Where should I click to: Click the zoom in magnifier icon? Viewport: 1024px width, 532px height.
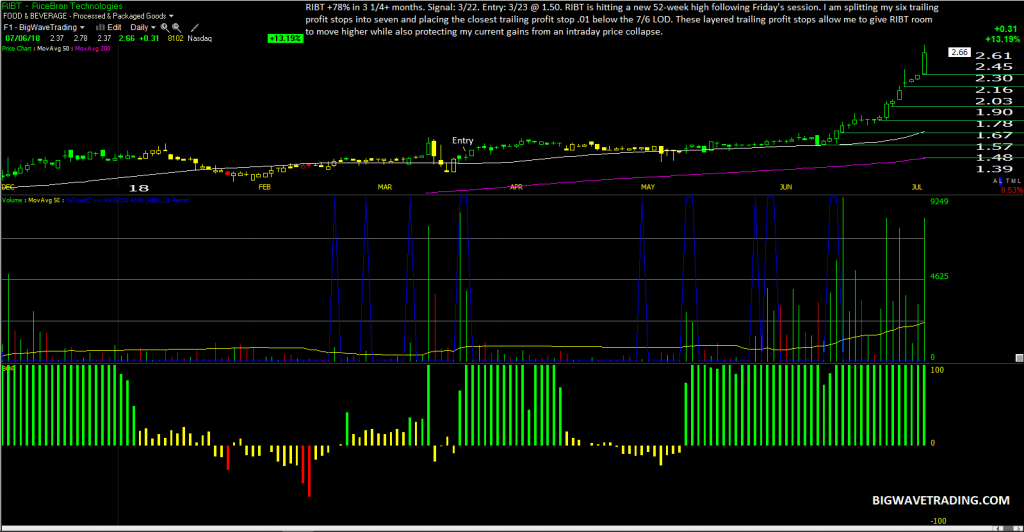165,27
